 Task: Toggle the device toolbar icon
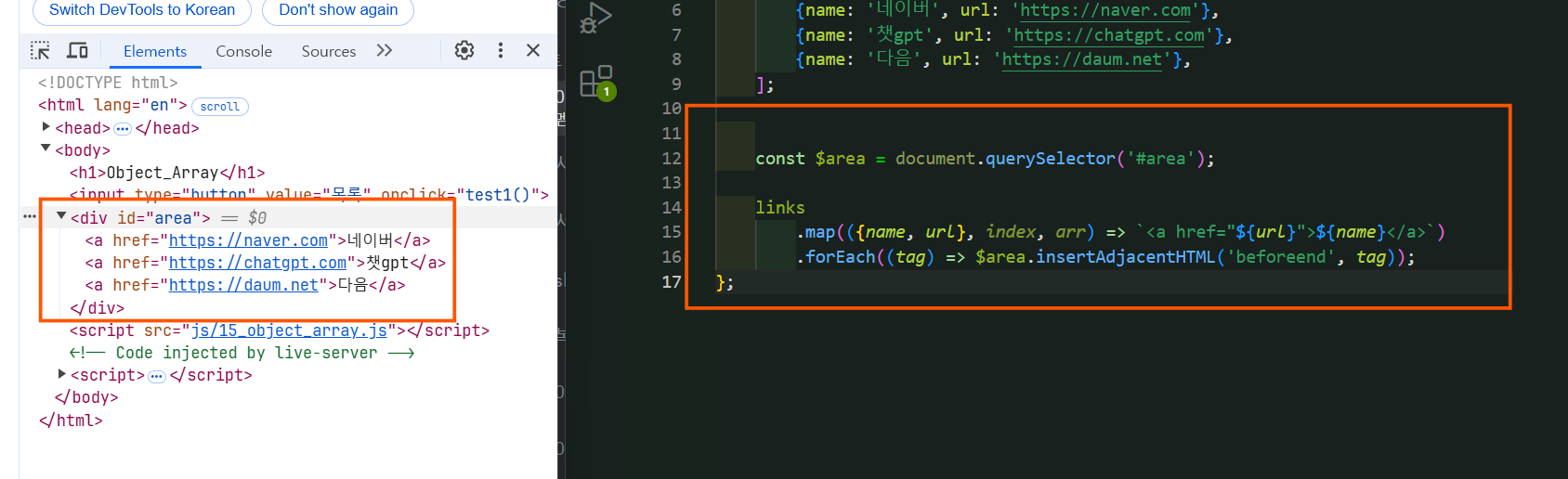pos(78,50)
